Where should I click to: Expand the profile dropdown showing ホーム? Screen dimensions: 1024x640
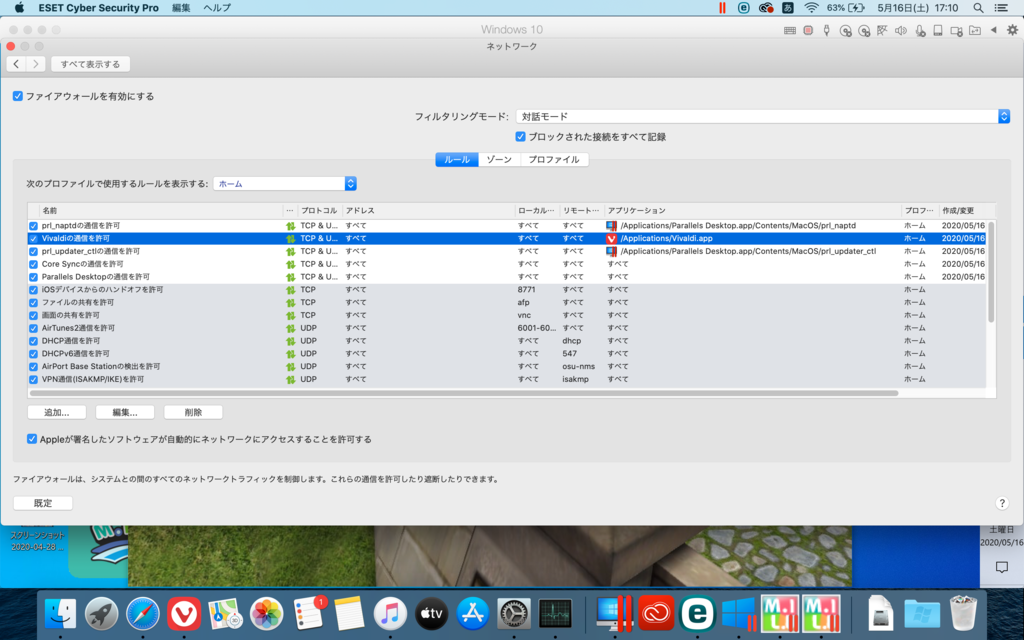pyautogui.click(x=285, y=184)
